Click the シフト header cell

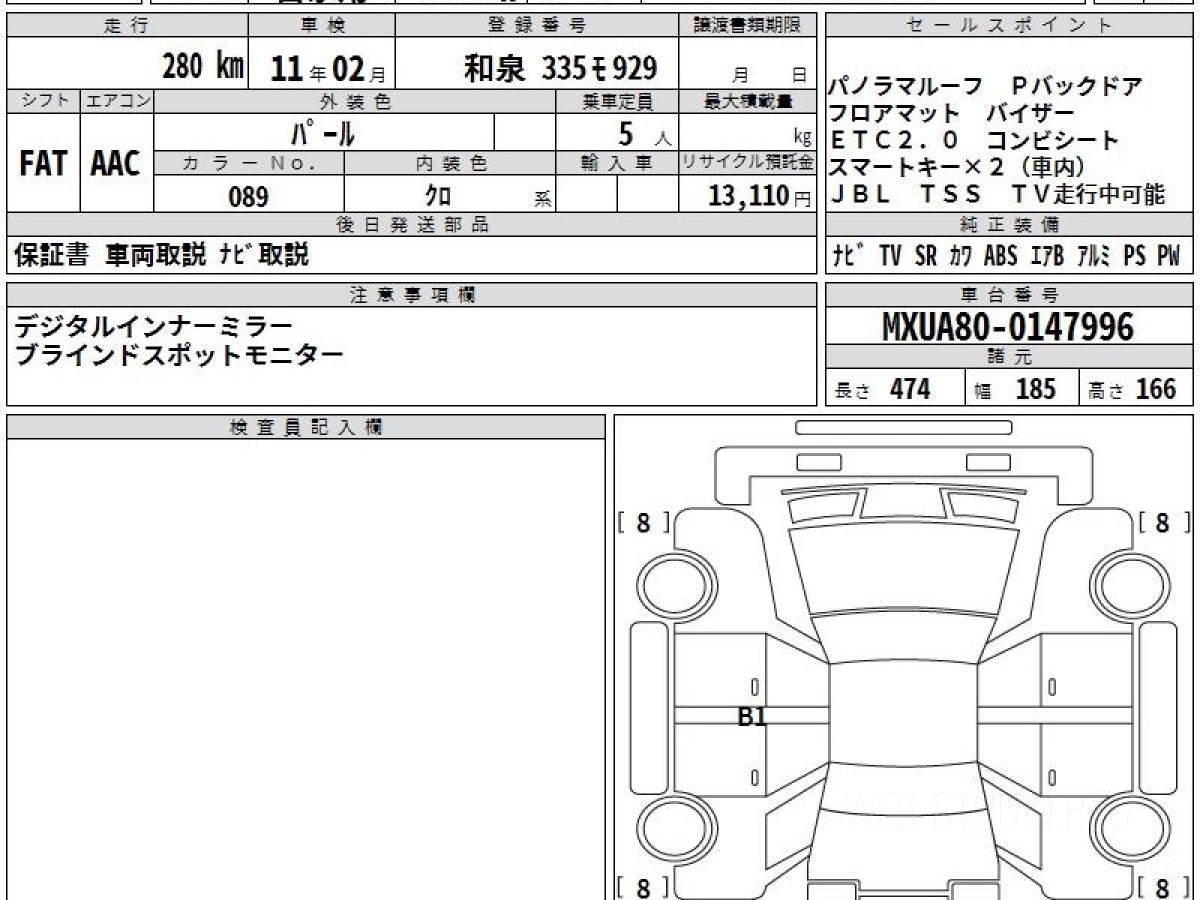[x=43, y=101]
